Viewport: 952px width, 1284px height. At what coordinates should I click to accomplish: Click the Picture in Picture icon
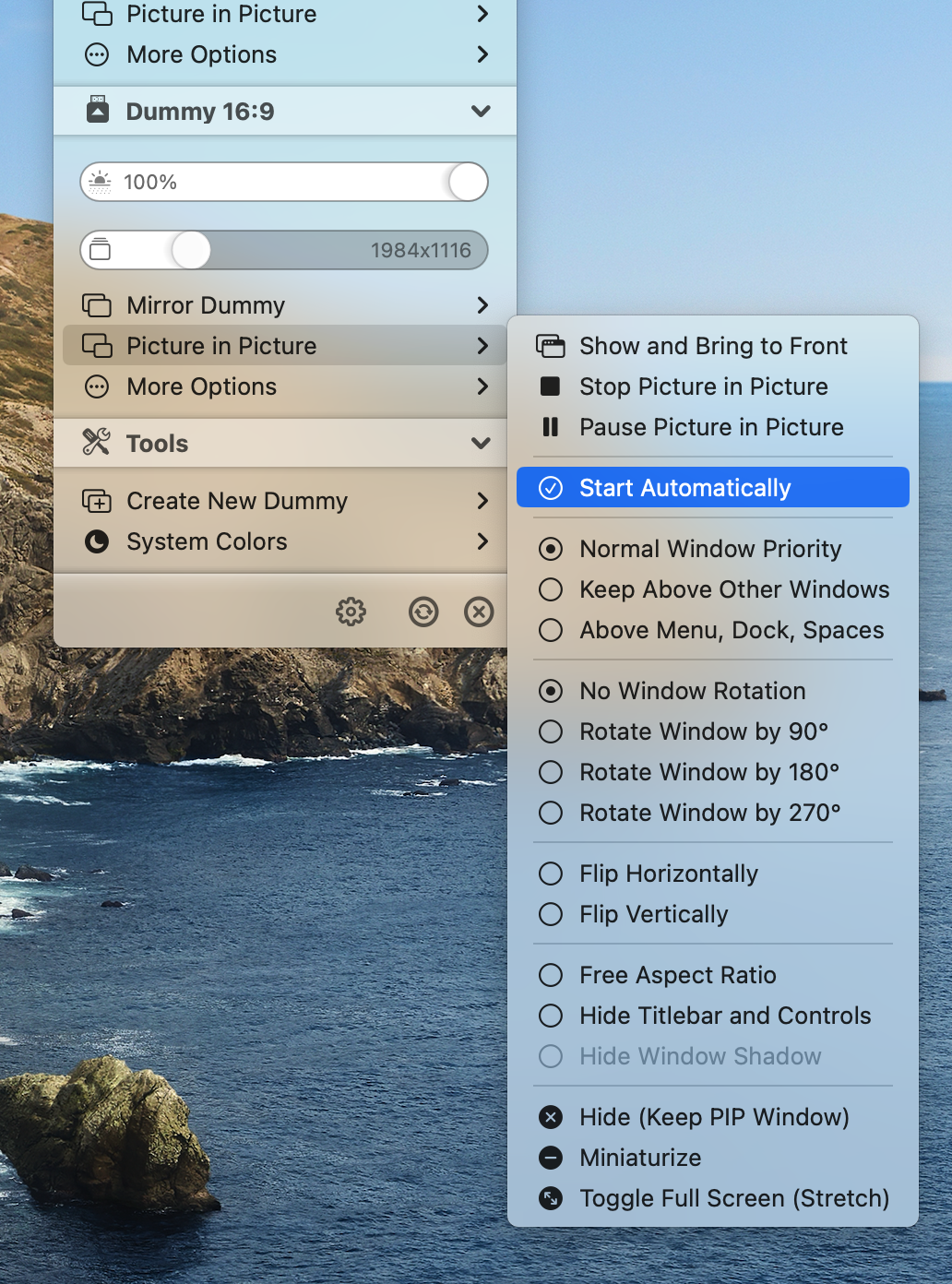97,346
